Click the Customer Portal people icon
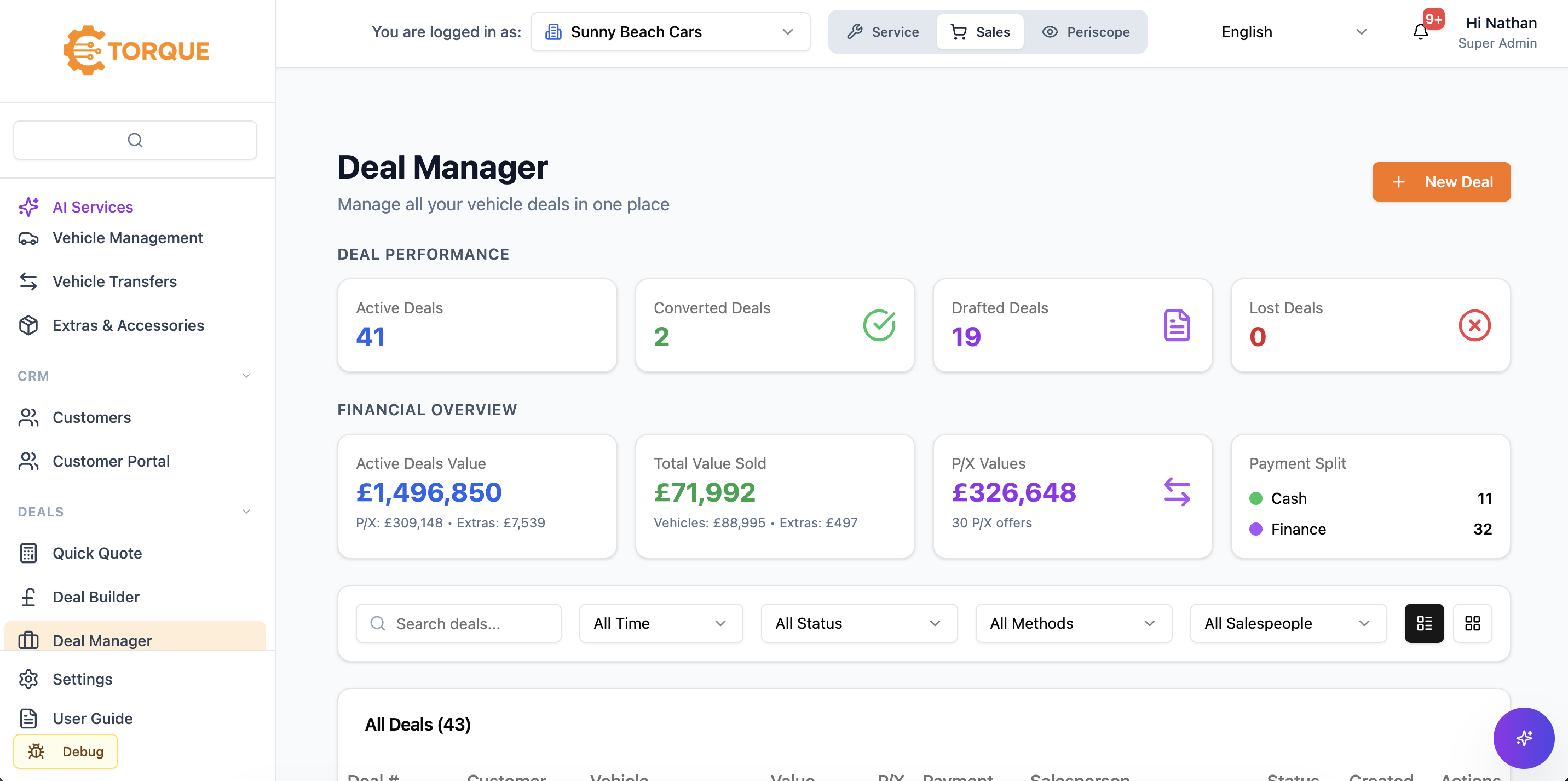1568x781 pixels. click(28, 461)
